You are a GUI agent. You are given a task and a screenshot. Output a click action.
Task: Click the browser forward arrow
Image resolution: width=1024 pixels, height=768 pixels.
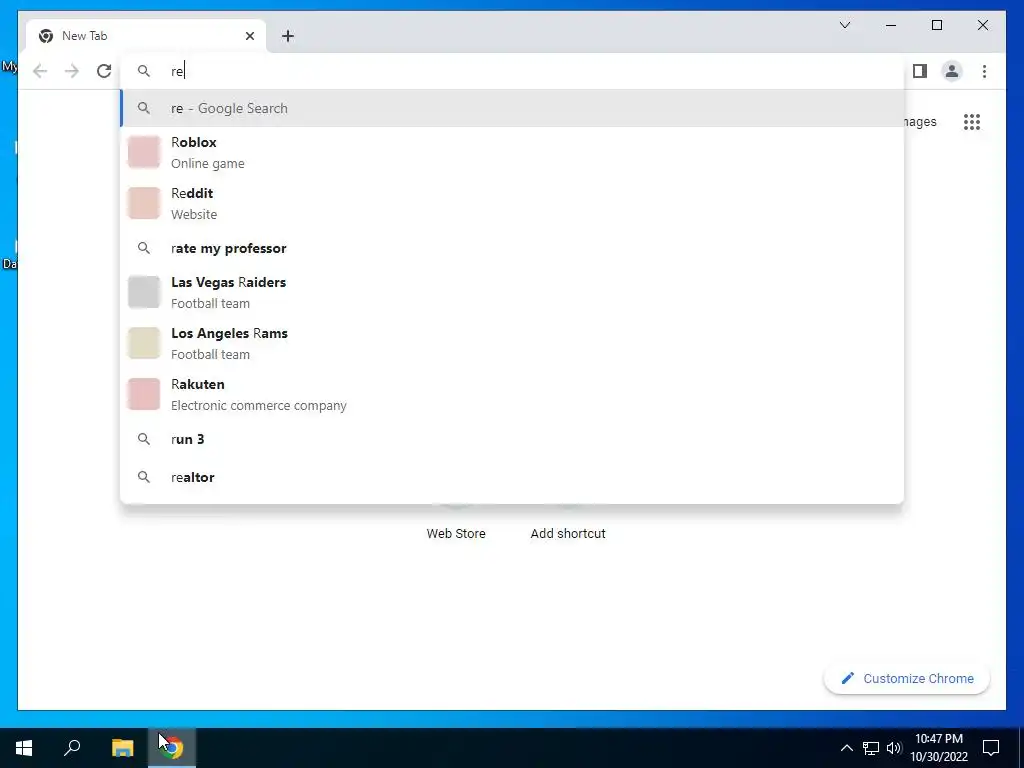point(72,71)
